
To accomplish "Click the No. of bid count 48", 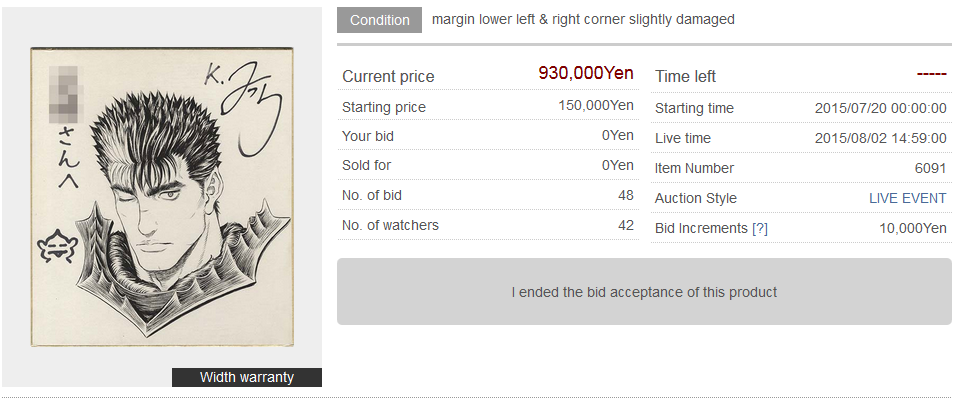I will pos(626,195).
